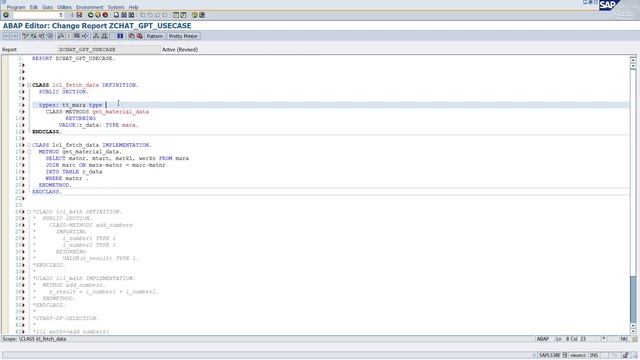Image resolution: width=640 pixels, height=360 pixels.
Task: Open the Environment menu
Action: coord(89,7)
